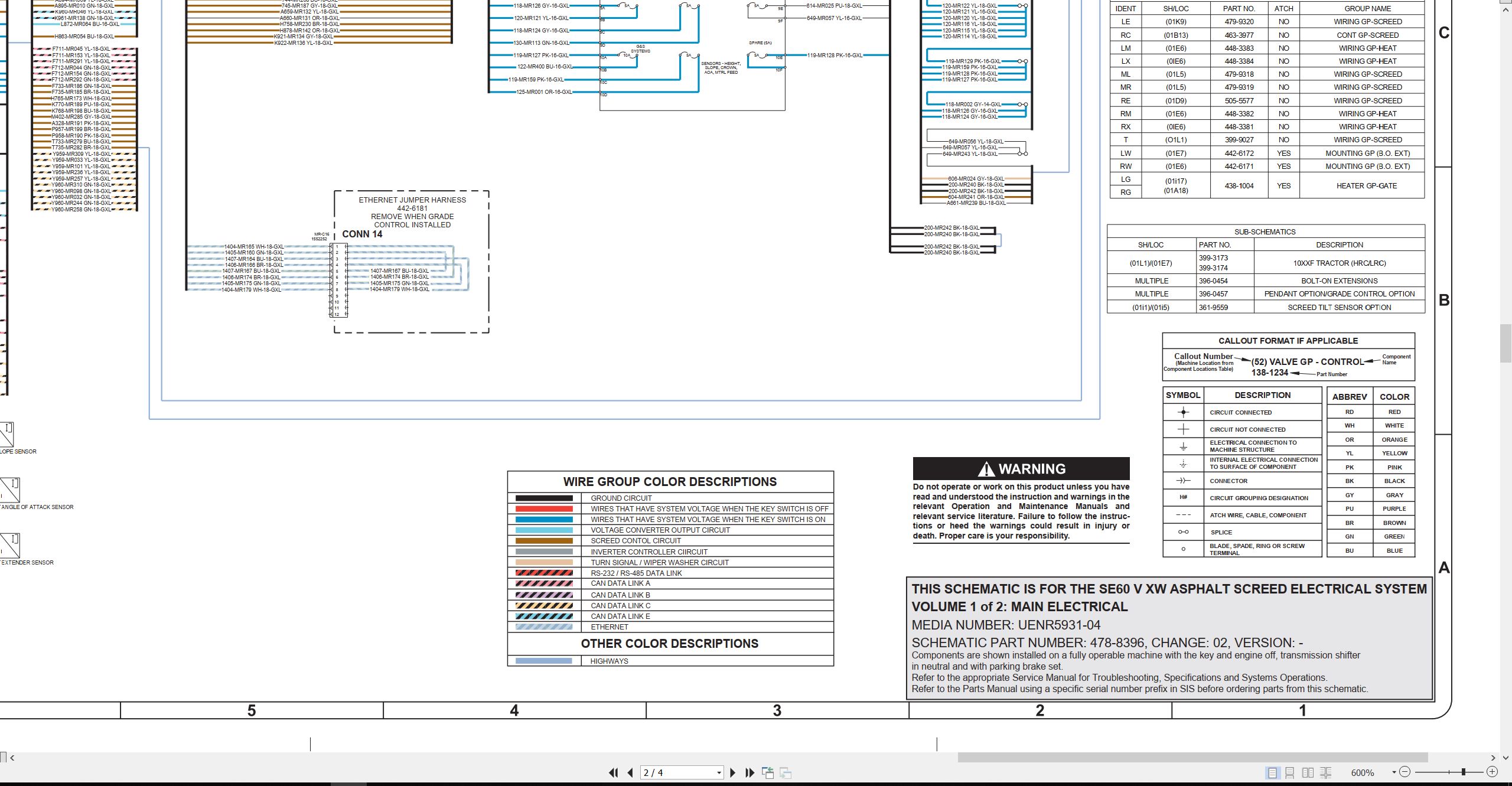The height and width of the screenshot is (786, 1512).
Task: Click the HIGHWAYS color swatch
Action: click(544, 661)
